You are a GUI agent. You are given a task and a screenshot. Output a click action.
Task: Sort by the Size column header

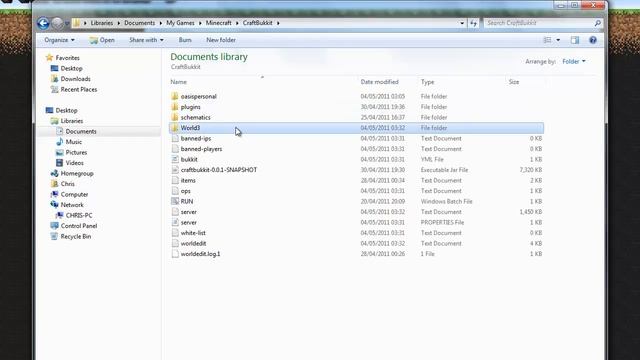[x=514, y=82]
